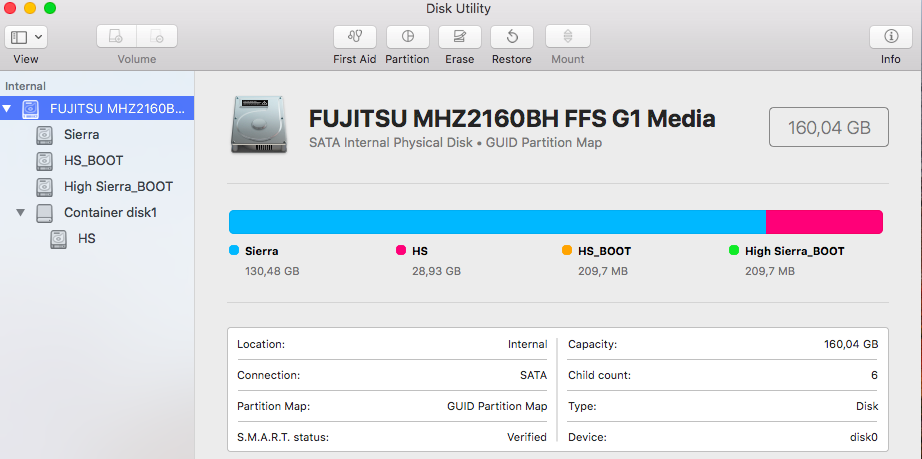The image size is (922, 459).
Task: Click the S.M.A.R.T. status Verified value
Action: (527, 437)
